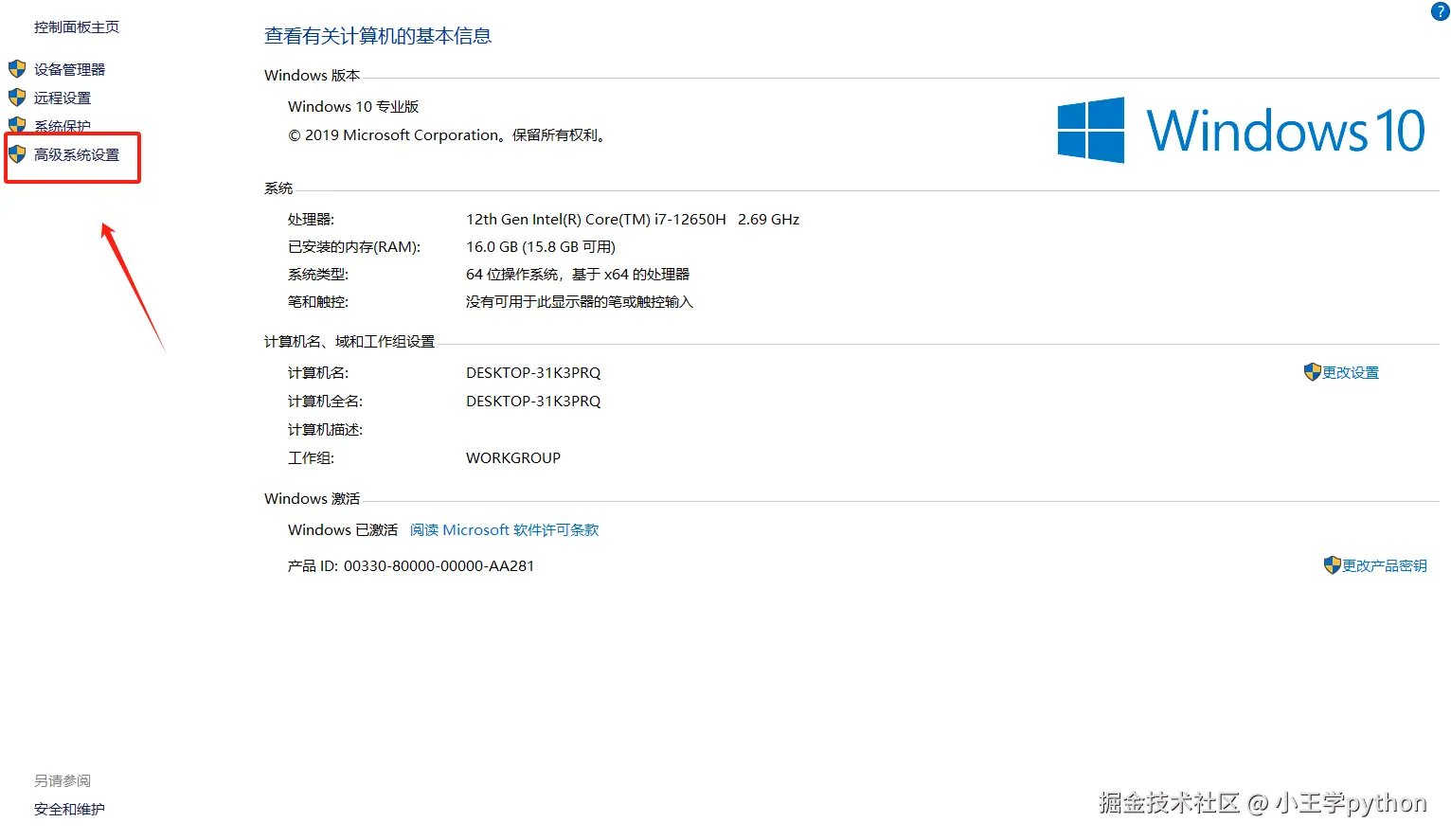Click 更改产品密钥 link
Screen dimensions: 1451x840
(1384, 565)
